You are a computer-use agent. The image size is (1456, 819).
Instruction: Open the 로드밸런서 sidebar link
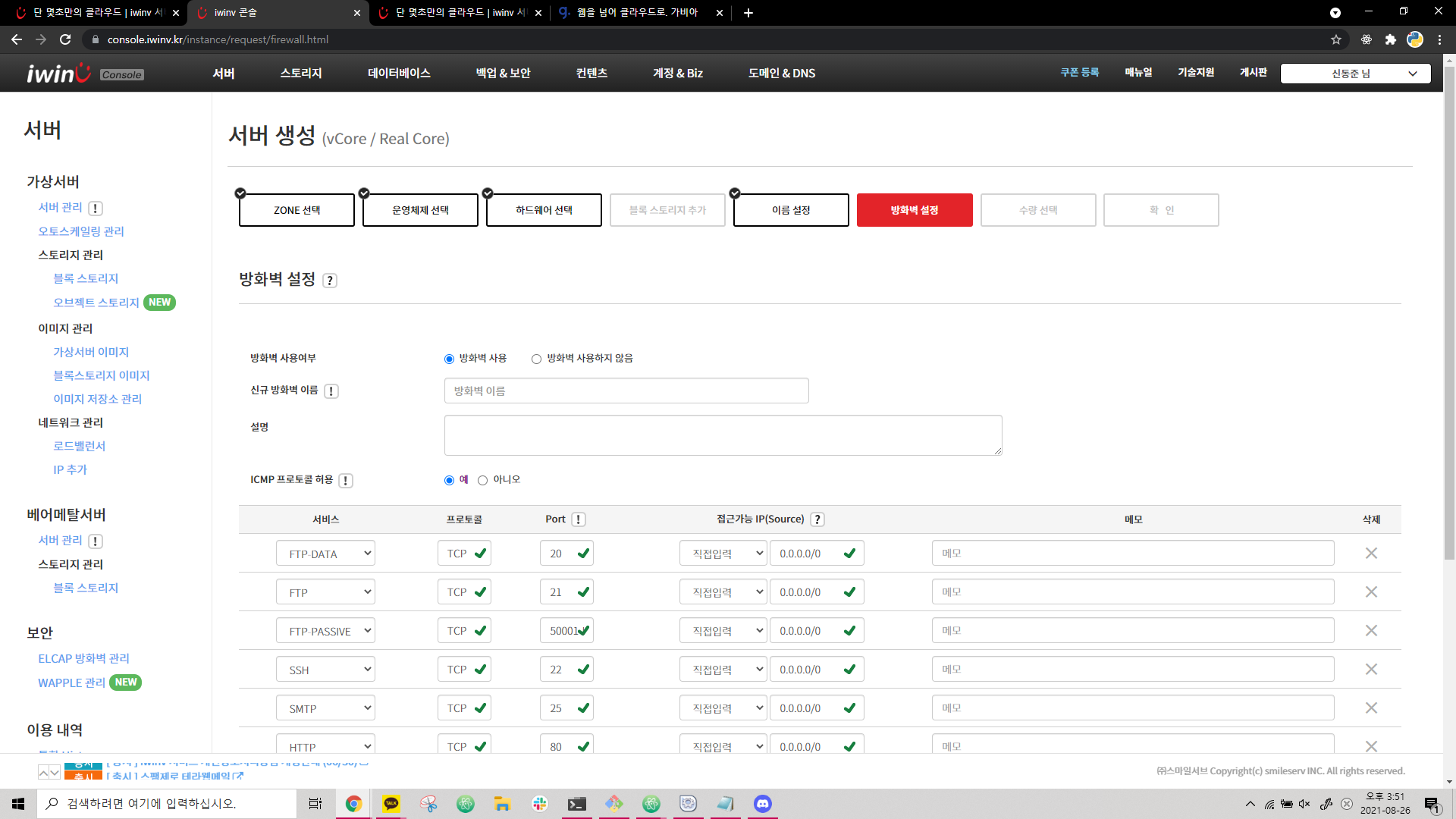[x=80, y=446]
